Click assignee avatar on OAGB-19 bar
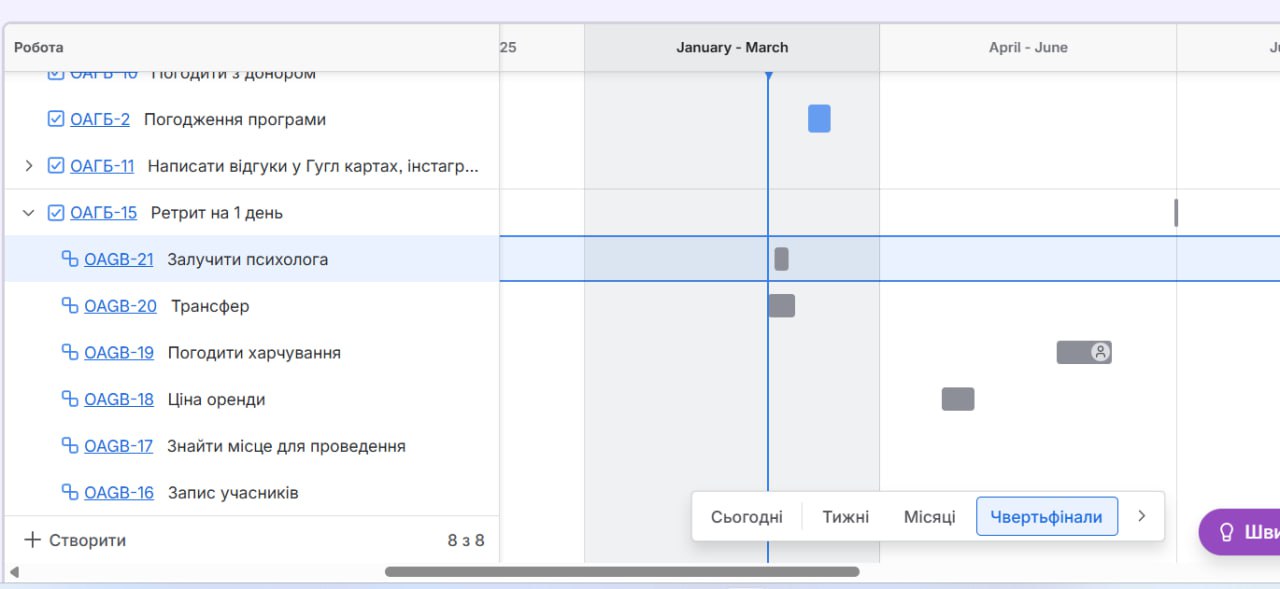The height and width of the screenshot is (589, 1280). pos(1100,352)
